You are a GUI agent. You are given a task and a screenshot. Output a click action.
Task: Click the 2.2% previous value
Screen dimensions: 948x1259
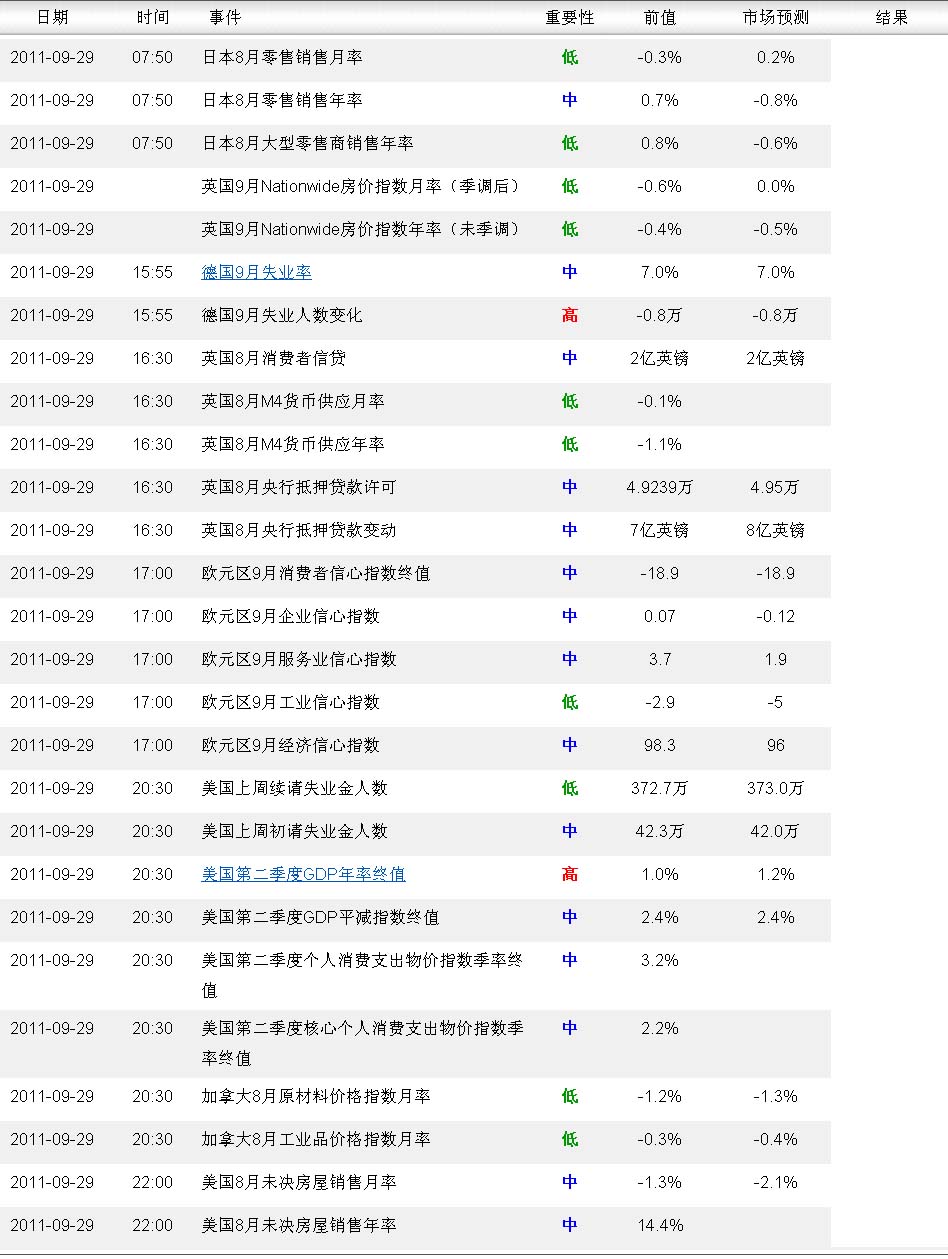coord(659,1028)
